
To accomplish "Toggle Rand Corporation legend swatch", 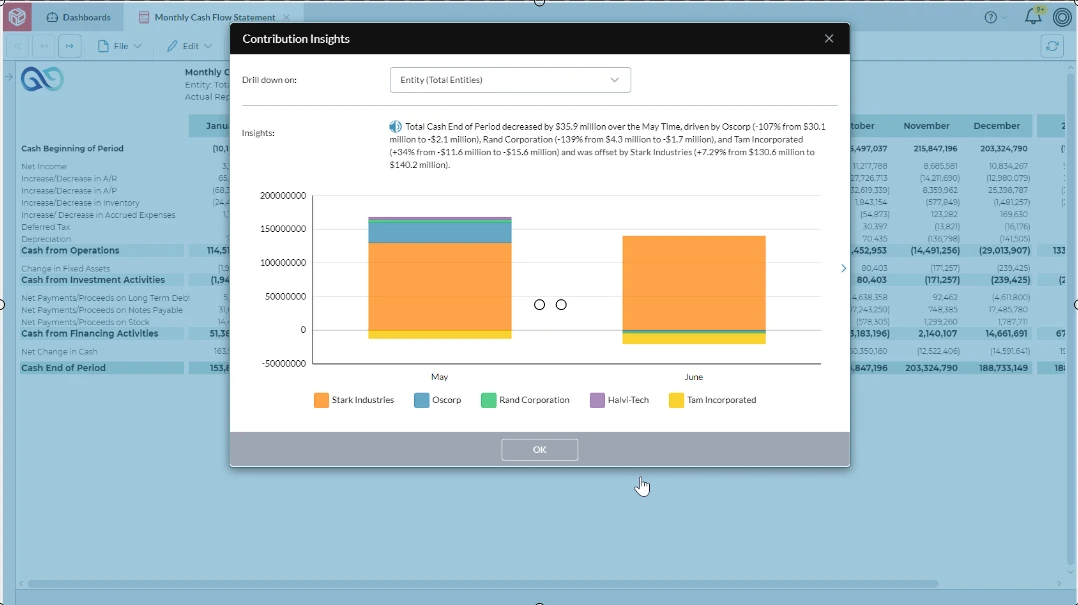I will point(488,400).
